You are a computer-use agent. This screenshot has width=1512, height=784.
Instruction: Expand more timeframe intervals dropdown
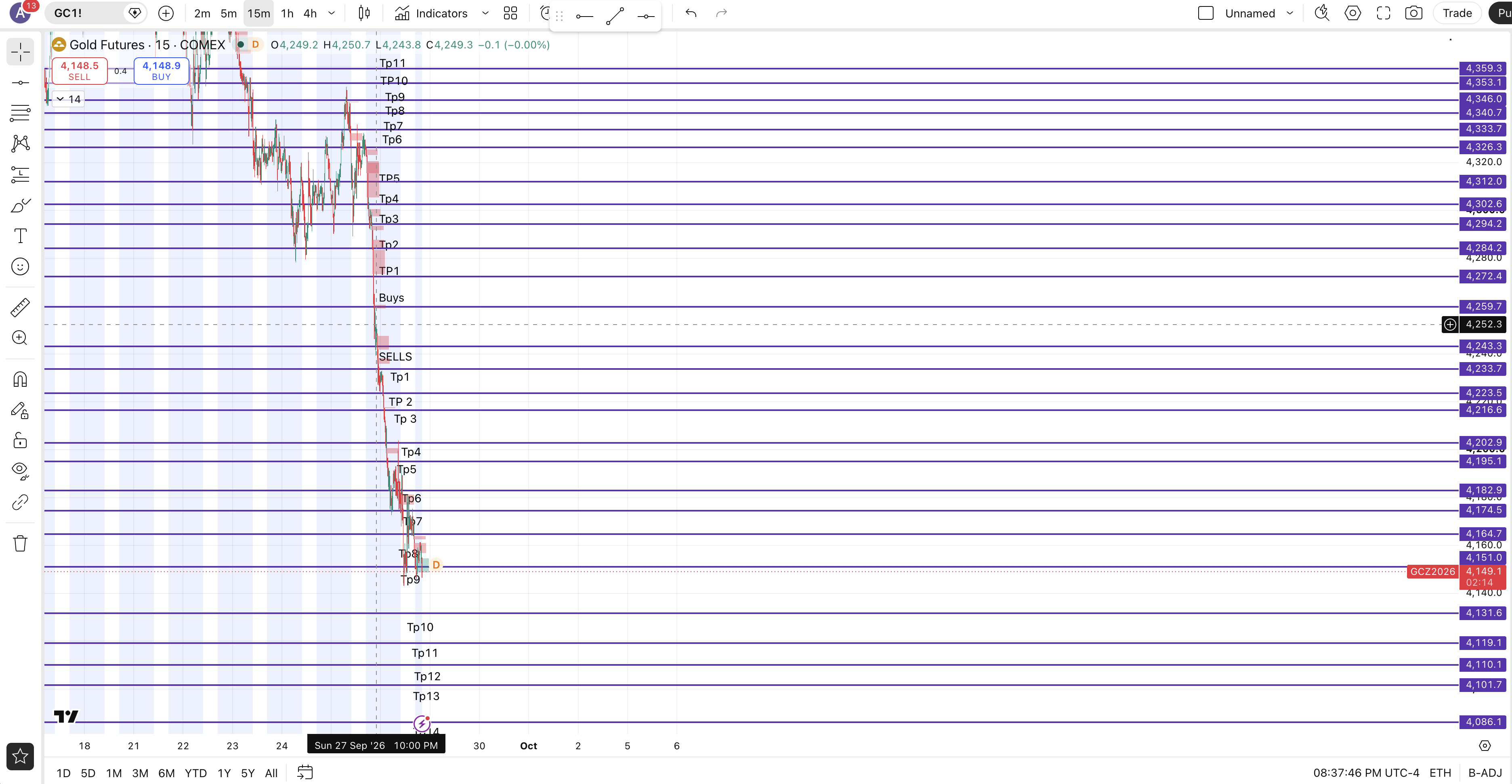click(332, 13)
